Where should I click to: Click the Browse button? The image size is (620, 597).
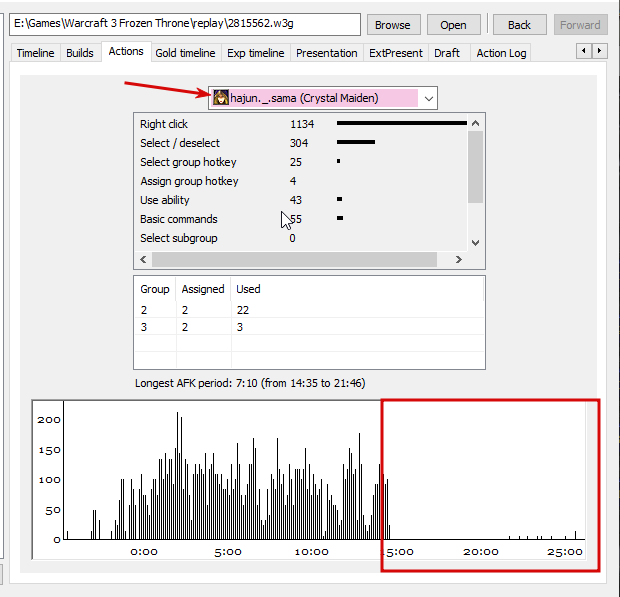393,25
